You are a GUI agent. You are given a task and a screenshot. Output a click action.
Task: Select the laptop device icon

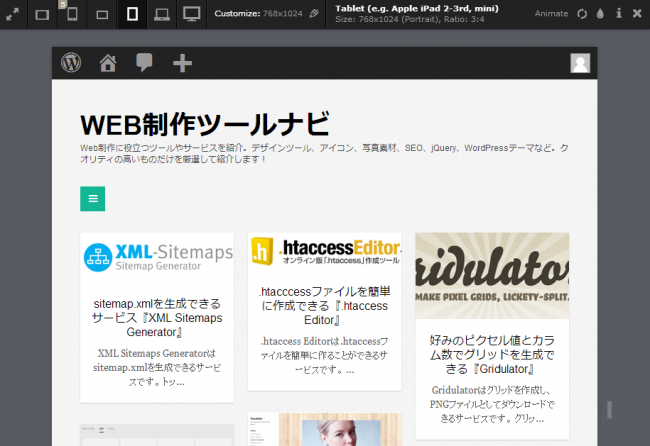pyautogui.click(x=162, y=15)
